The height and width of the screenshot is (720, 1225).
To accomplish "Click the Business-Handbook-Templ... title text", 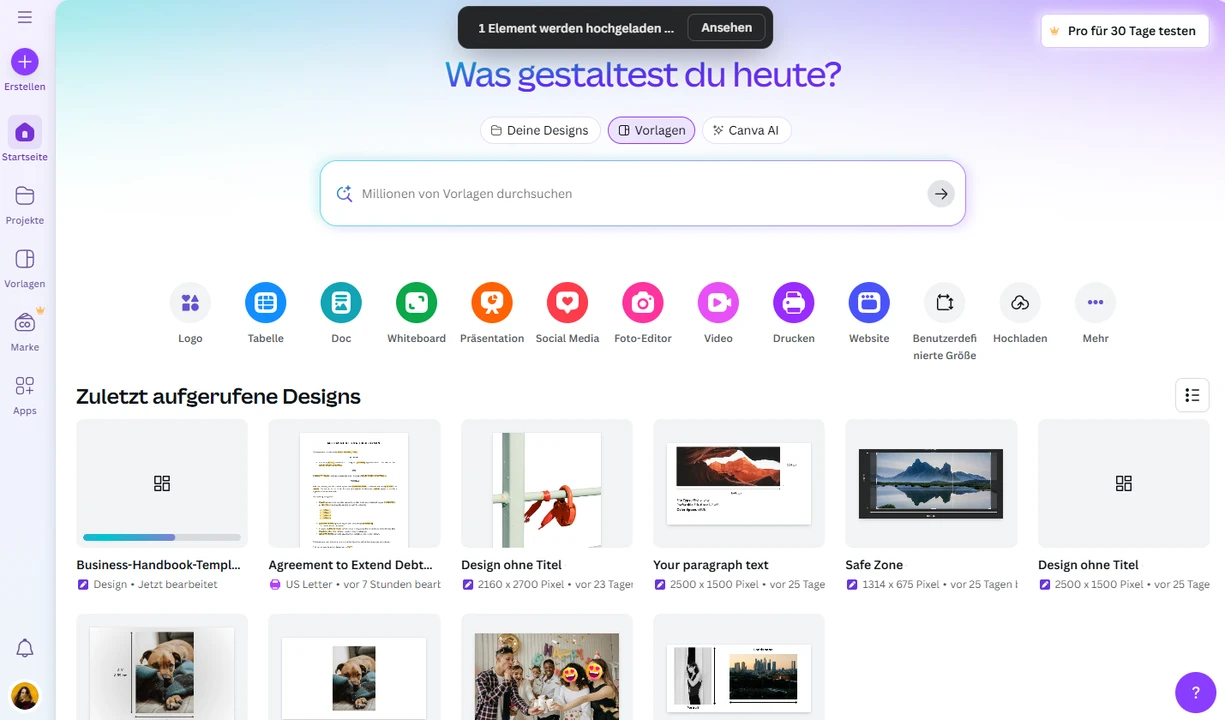I will (x=158, y=565).
